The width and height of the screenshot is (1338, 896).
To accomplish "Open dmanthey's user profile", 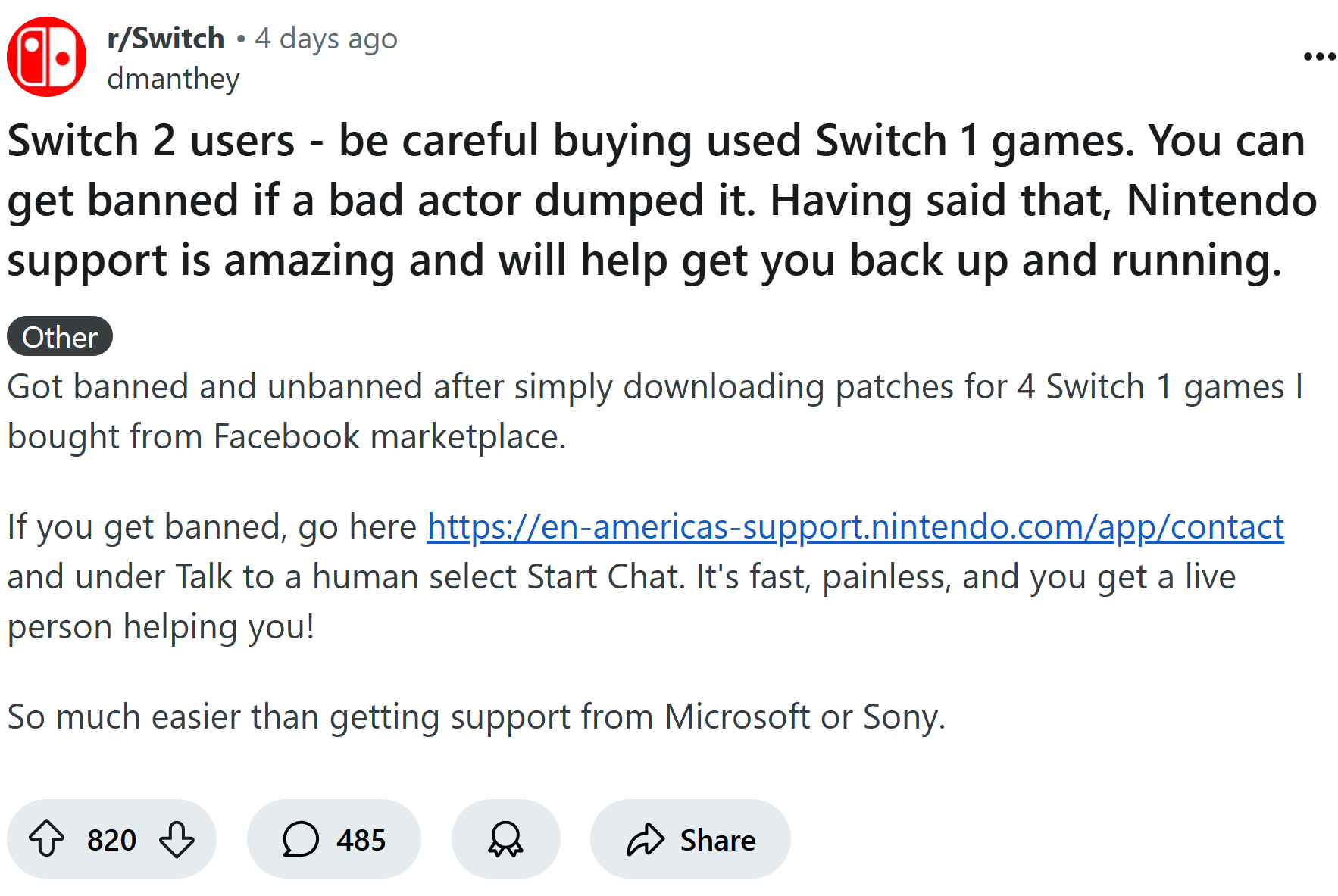I will click(x=174, y=79).
